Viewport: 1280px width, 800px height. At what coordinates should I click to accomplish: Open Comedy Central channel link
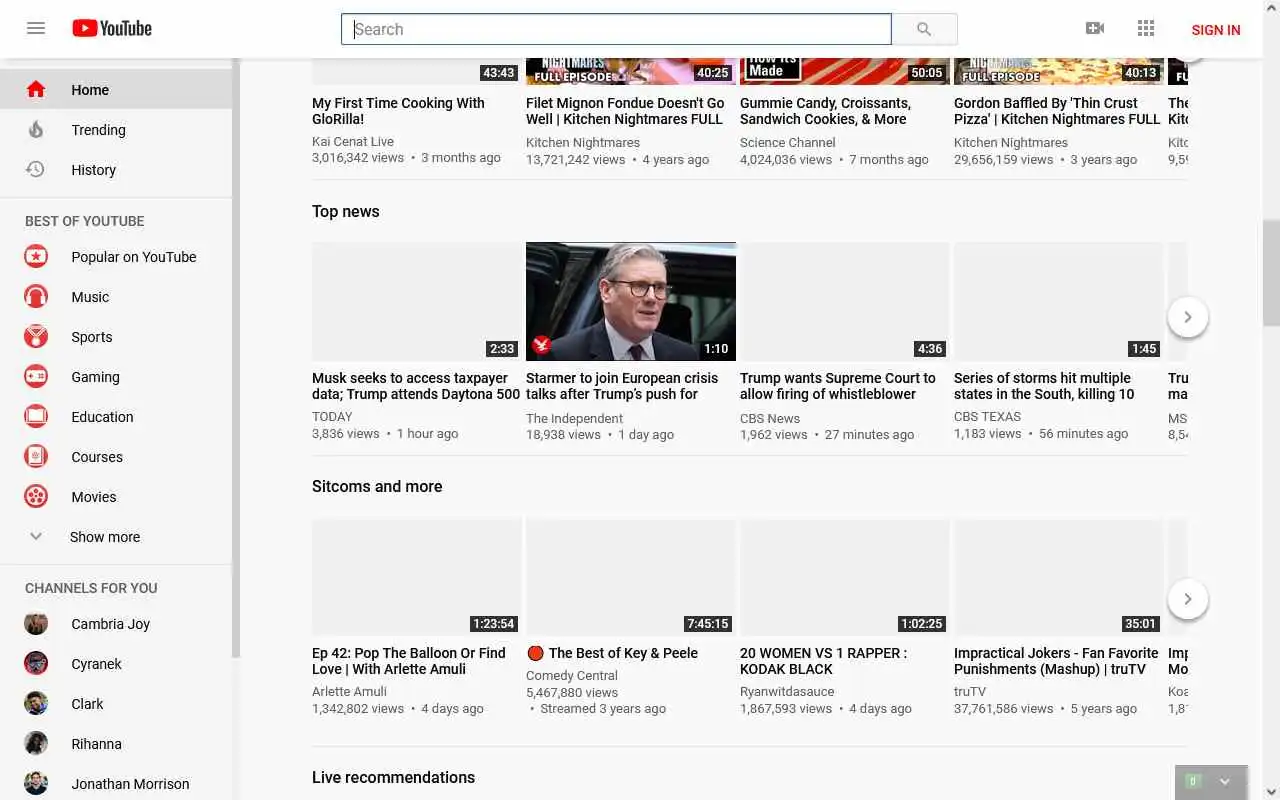[x=572, y=676]
